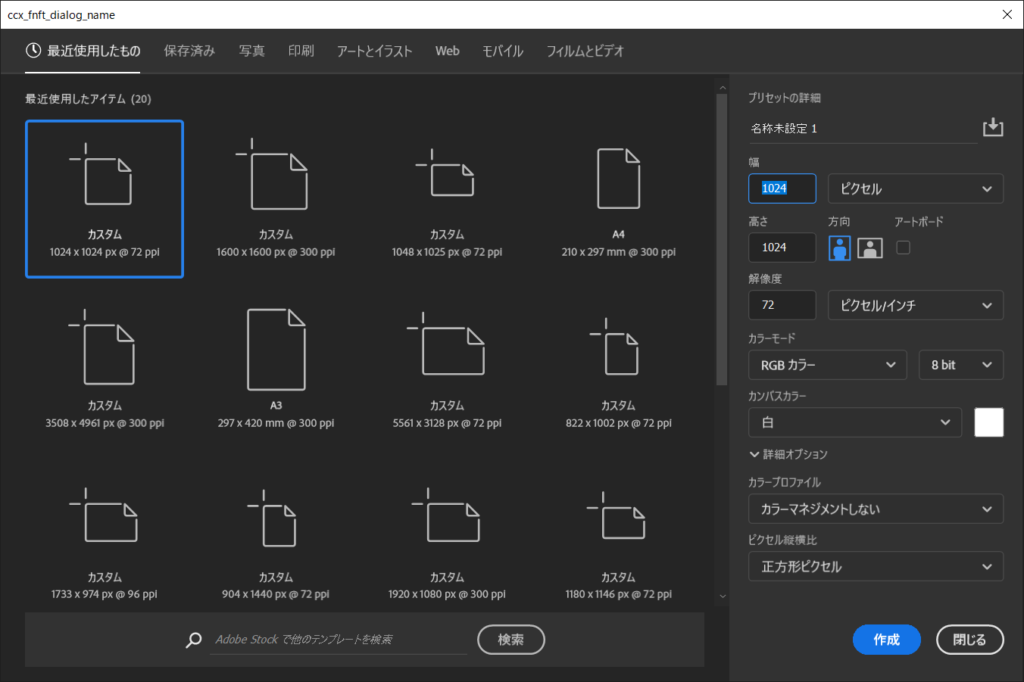
Task: Open the width unit ピクセル dropdown
Action: click(915, 189)
